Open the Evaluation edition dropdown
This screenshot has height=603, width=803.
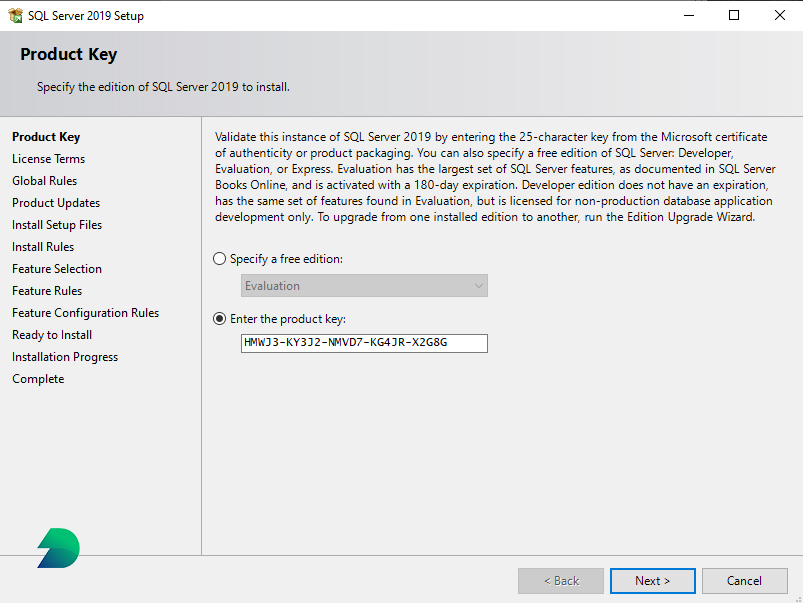coord(364,286)
